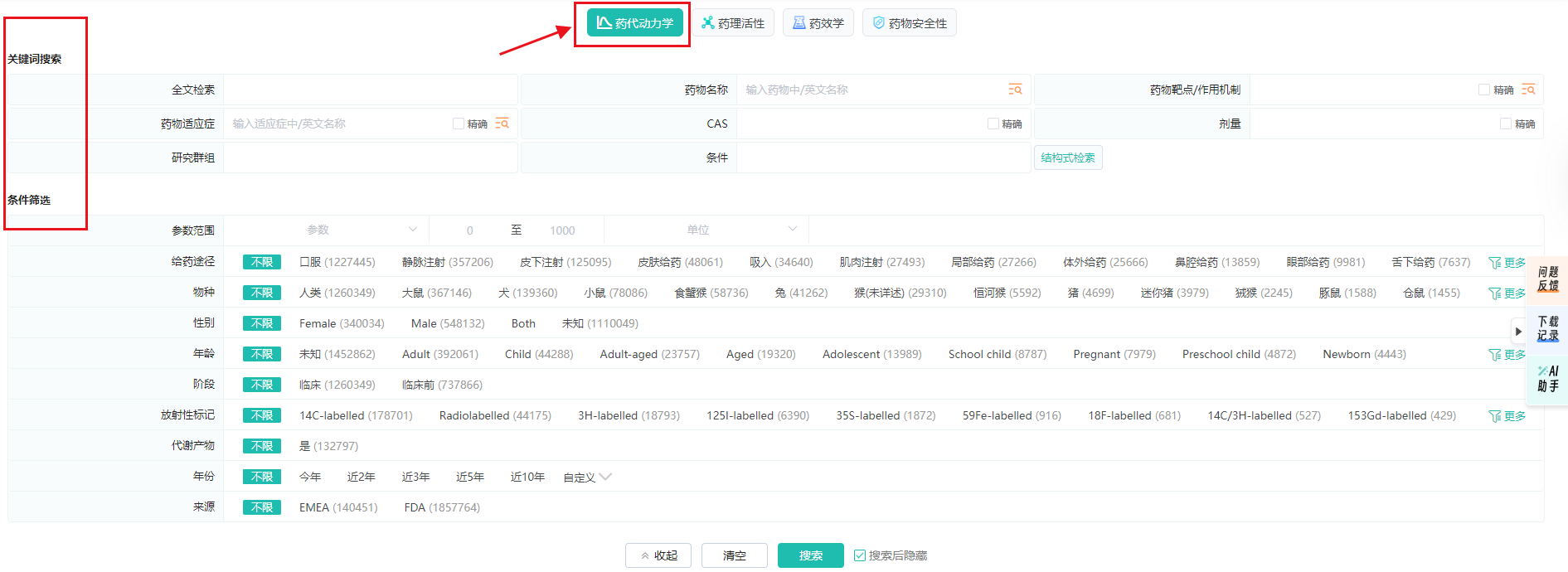Collapse the filter panel with 收起
1568x572 pixels.
(x=658, y=555)
